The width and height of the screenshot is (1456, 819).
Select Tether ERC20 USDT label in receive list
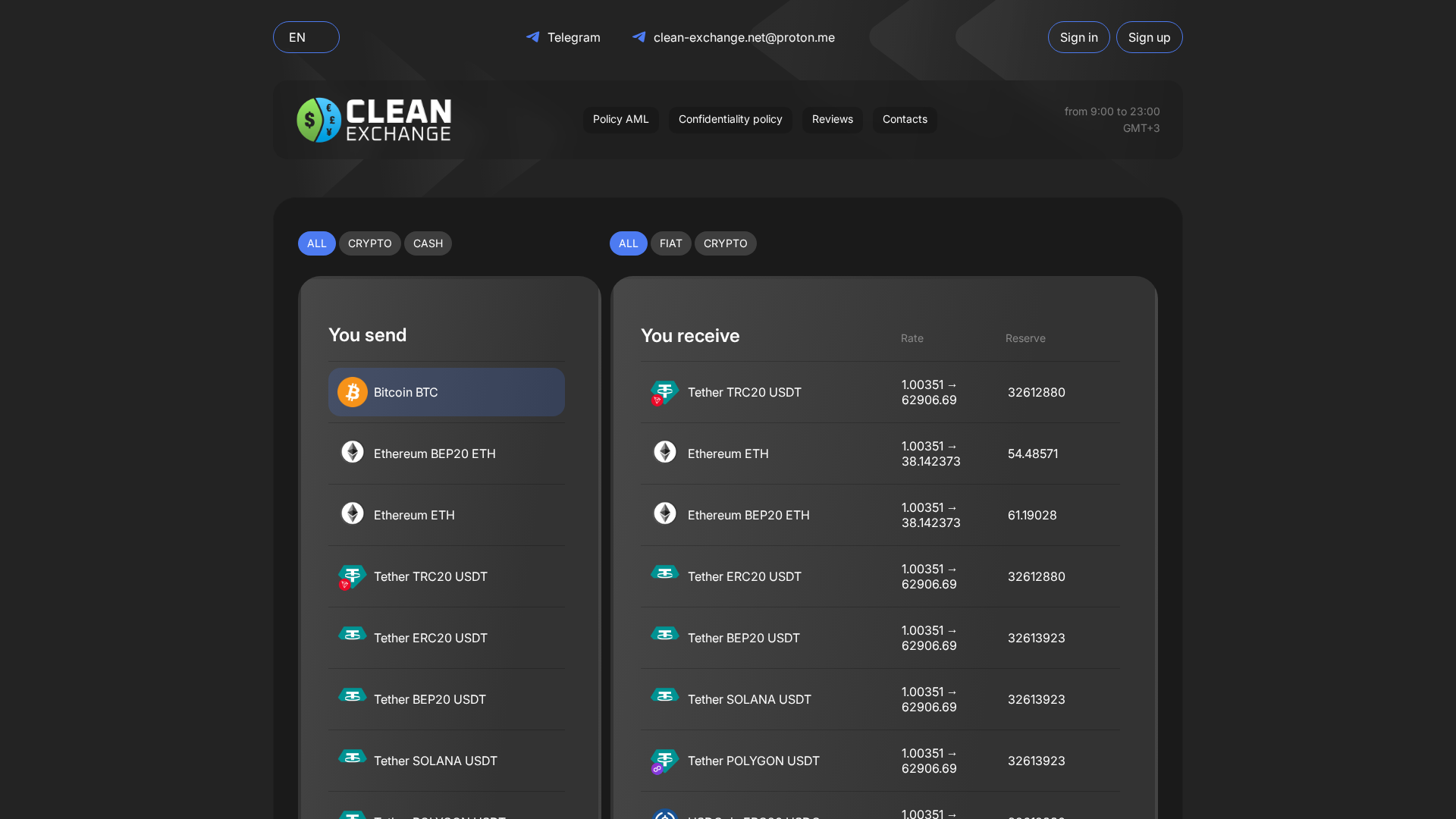tap(745, 576)
